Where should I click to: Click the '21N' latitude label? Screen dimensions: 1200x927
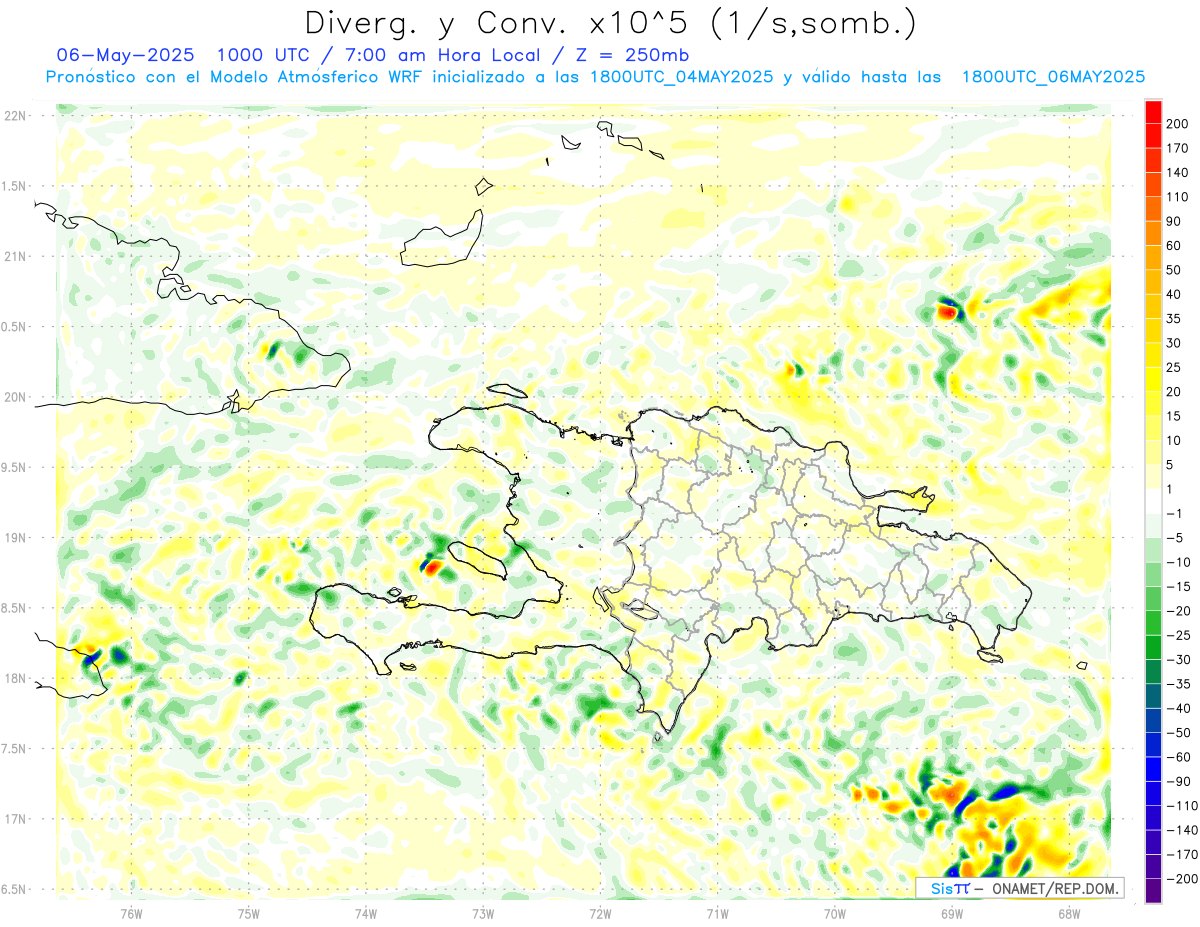[14, 257]
